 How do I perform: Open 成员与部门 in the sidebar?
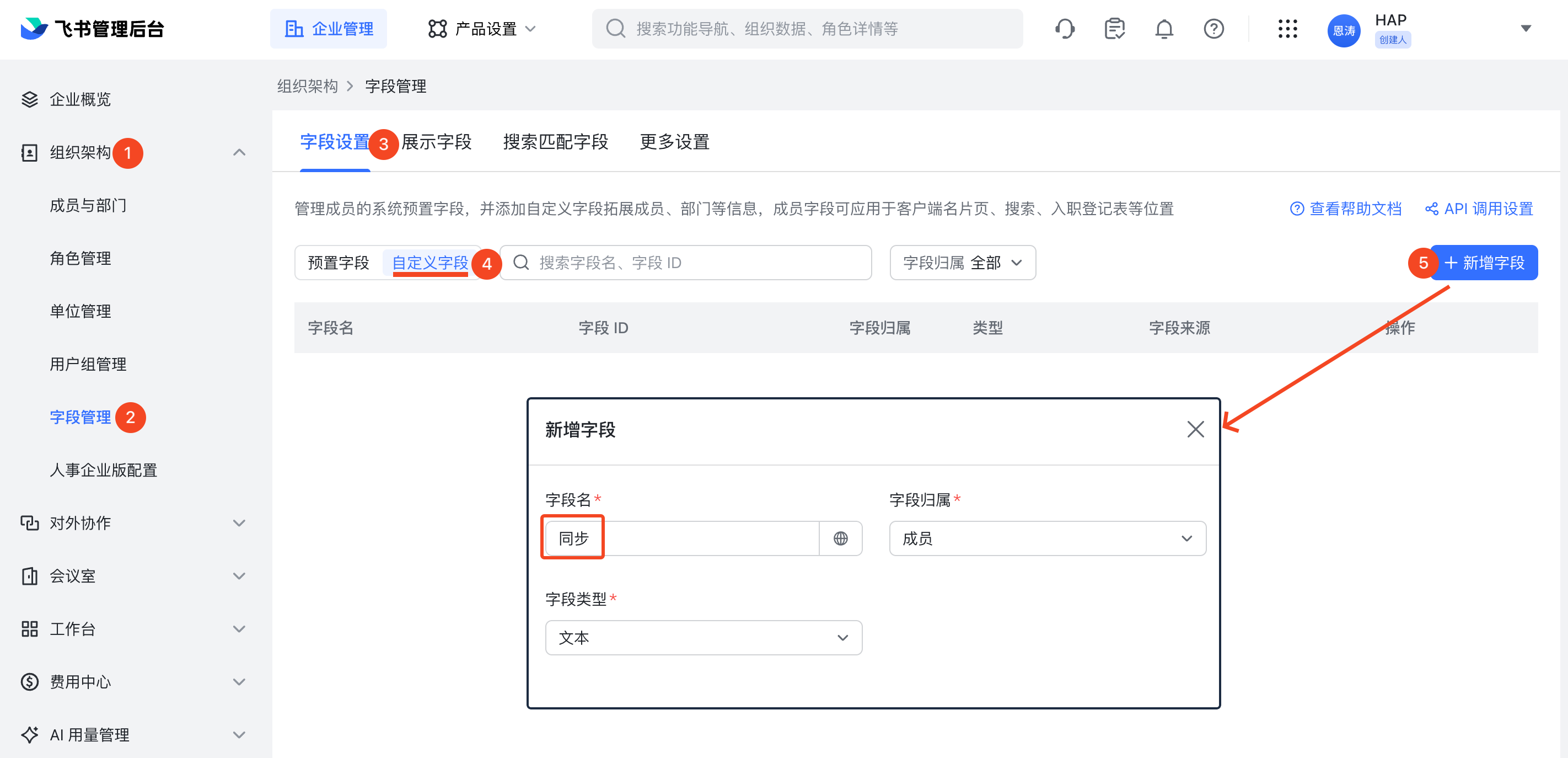(88, 205)
